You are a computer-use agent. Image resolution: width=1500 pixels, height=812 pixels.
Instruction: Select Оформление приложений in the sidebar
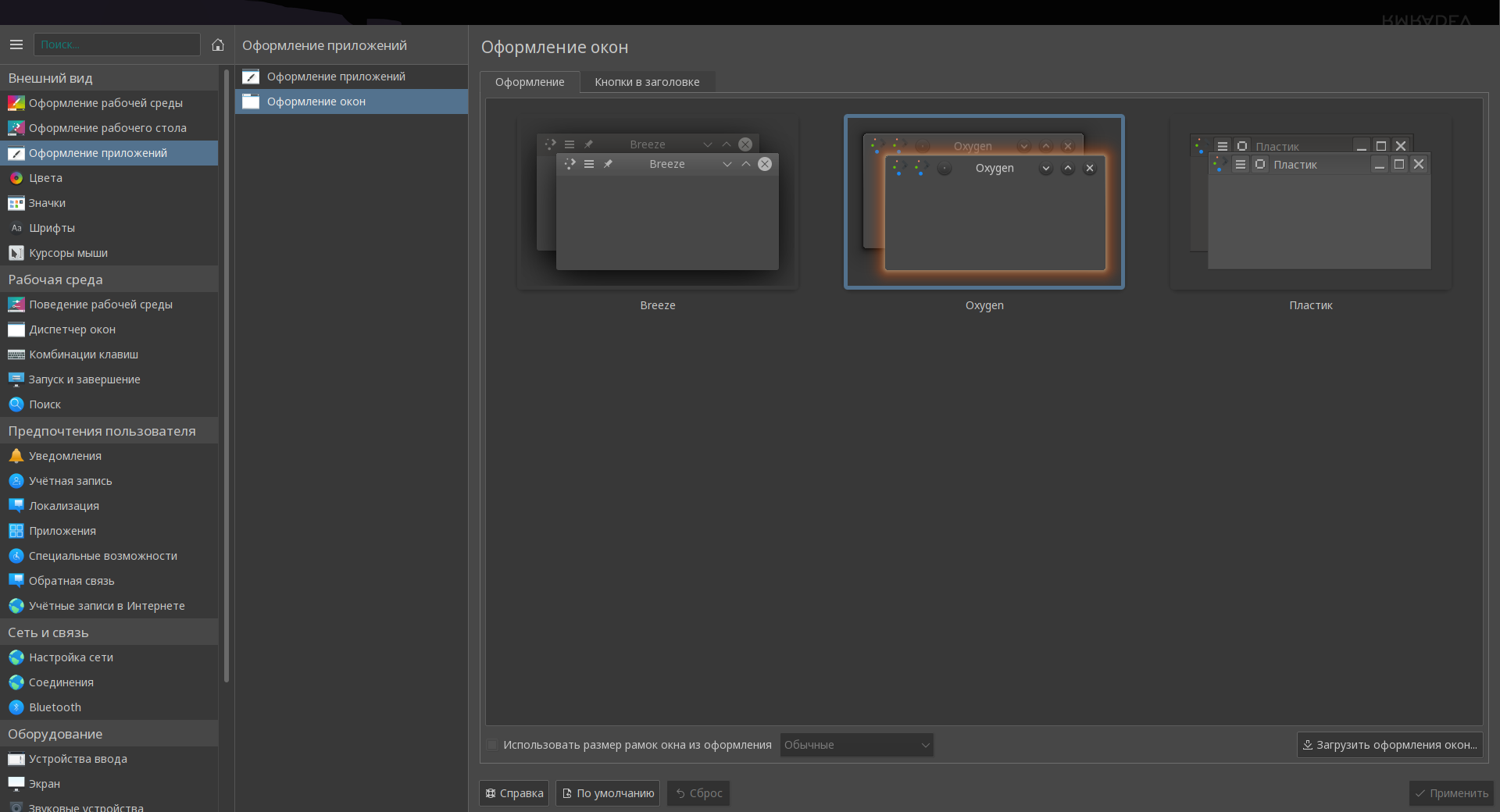tap(109, 153)
